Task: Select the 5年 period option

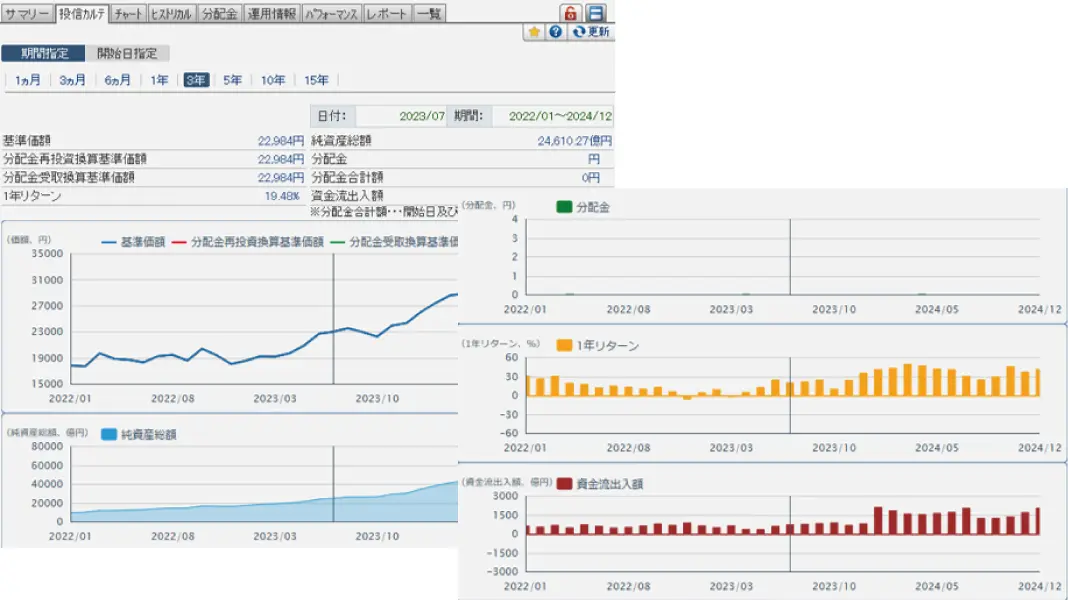Action: (232, 80)
